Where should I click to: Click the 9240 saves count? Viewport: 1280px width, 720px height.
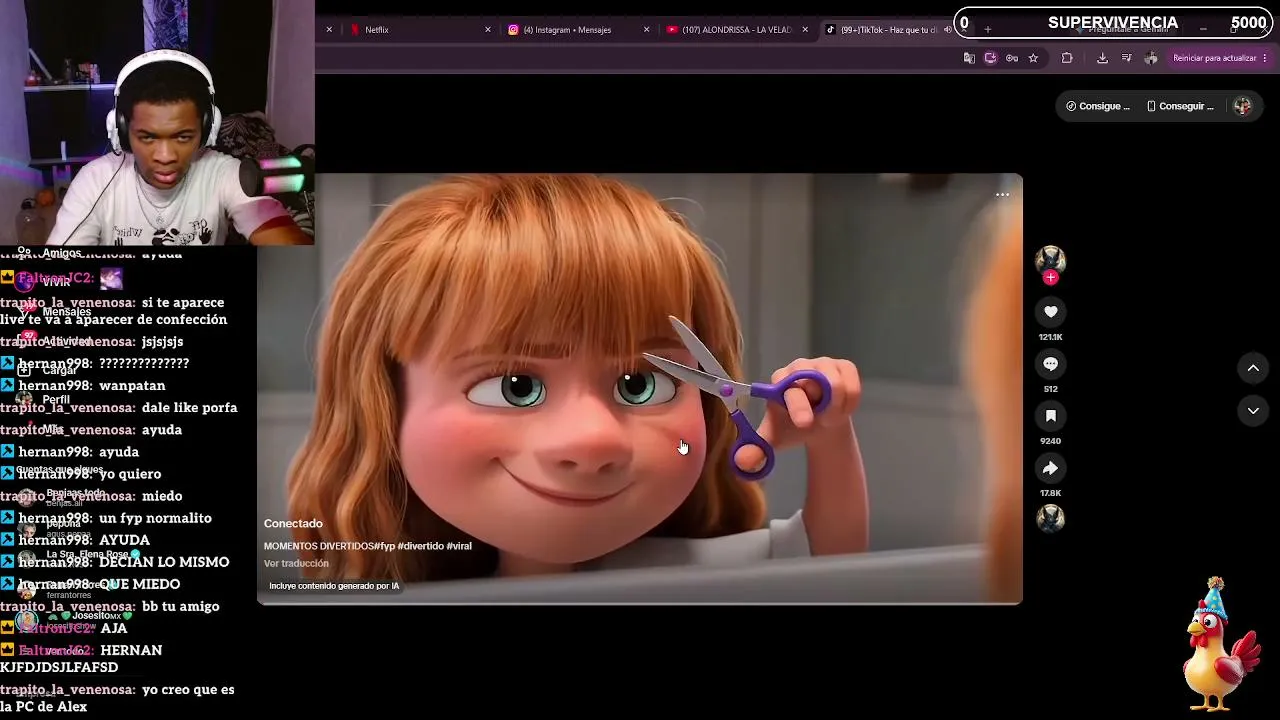coord(1050,441)
